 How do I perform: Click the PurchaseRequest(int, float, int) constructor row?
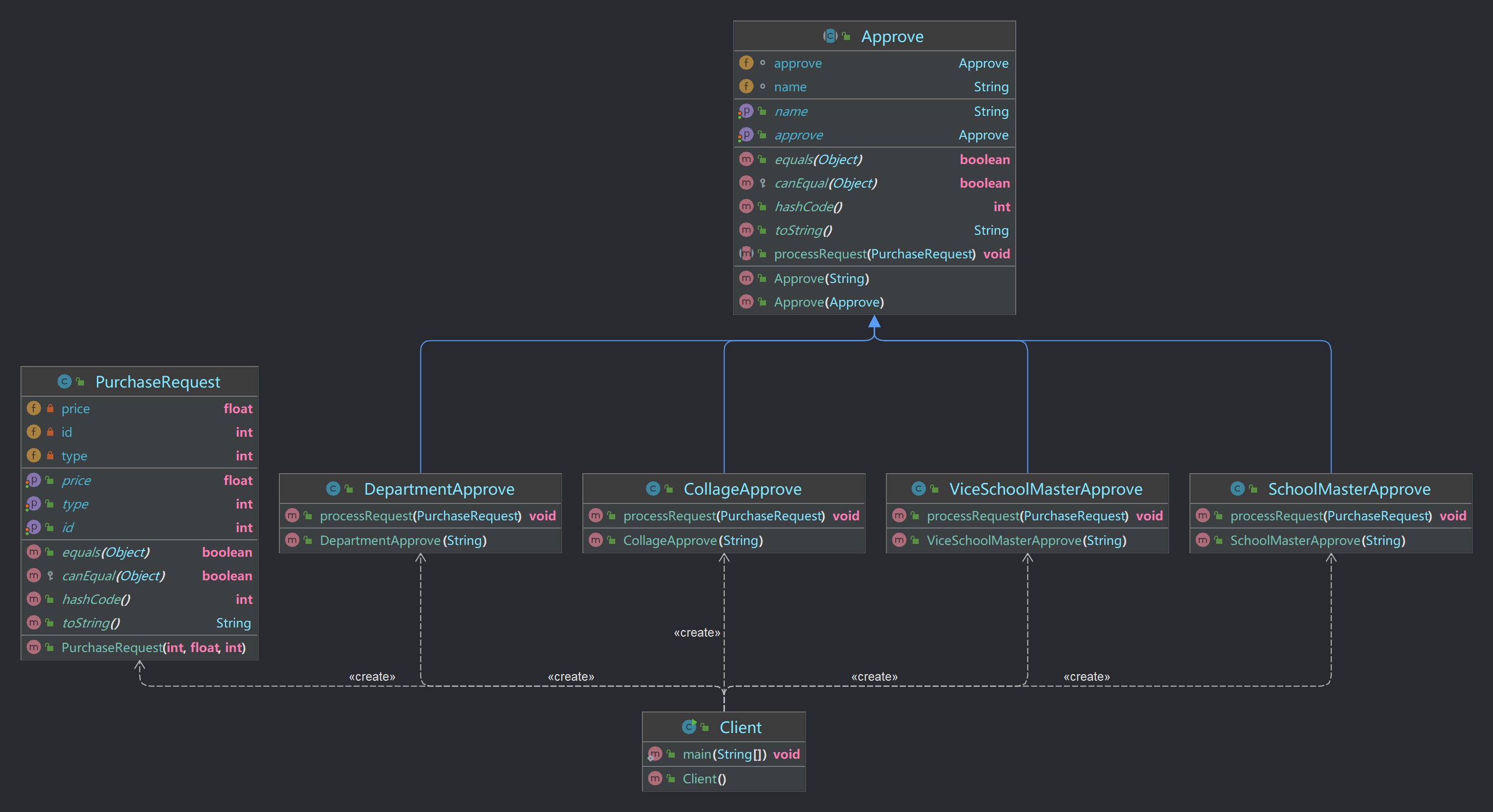(x=153, y=647)
